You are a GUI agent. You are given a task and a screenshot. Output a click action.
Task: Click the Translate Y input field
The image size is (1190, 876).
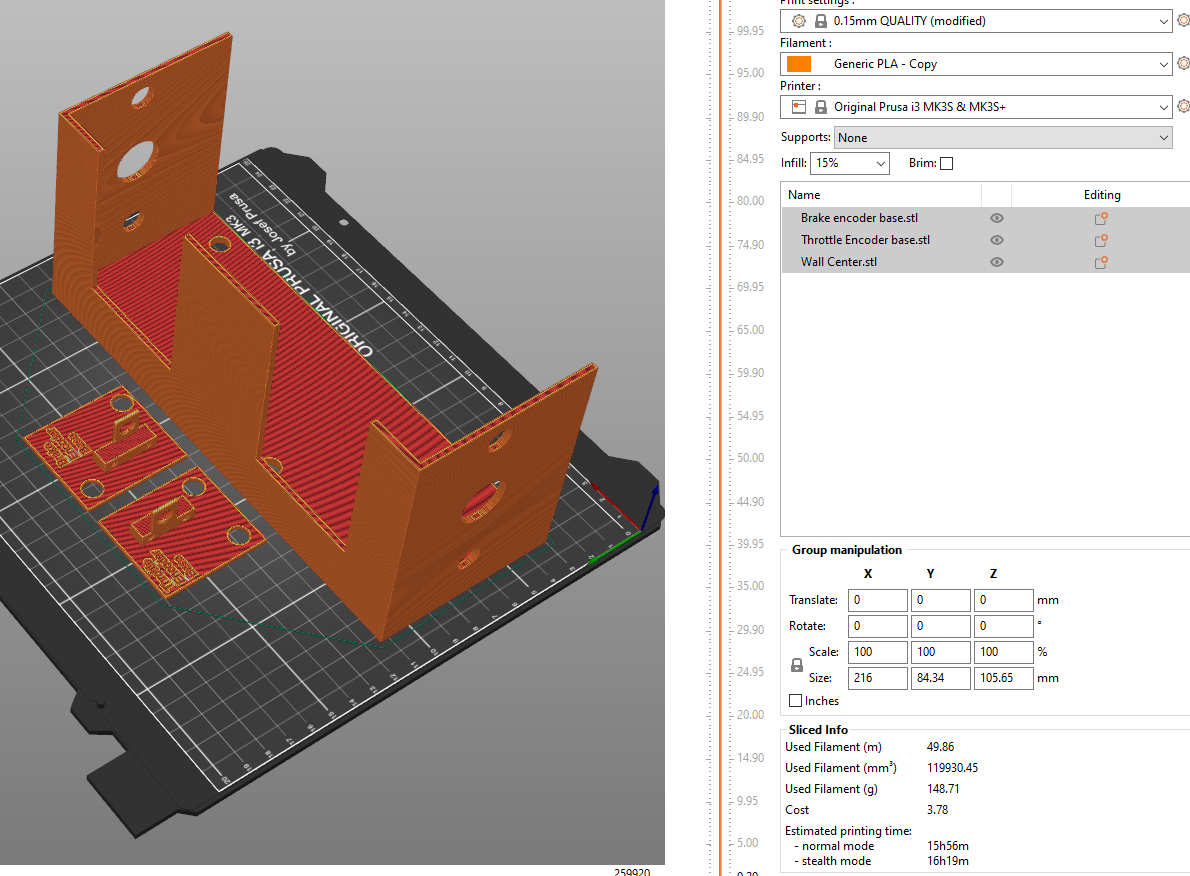pos(940,600)
